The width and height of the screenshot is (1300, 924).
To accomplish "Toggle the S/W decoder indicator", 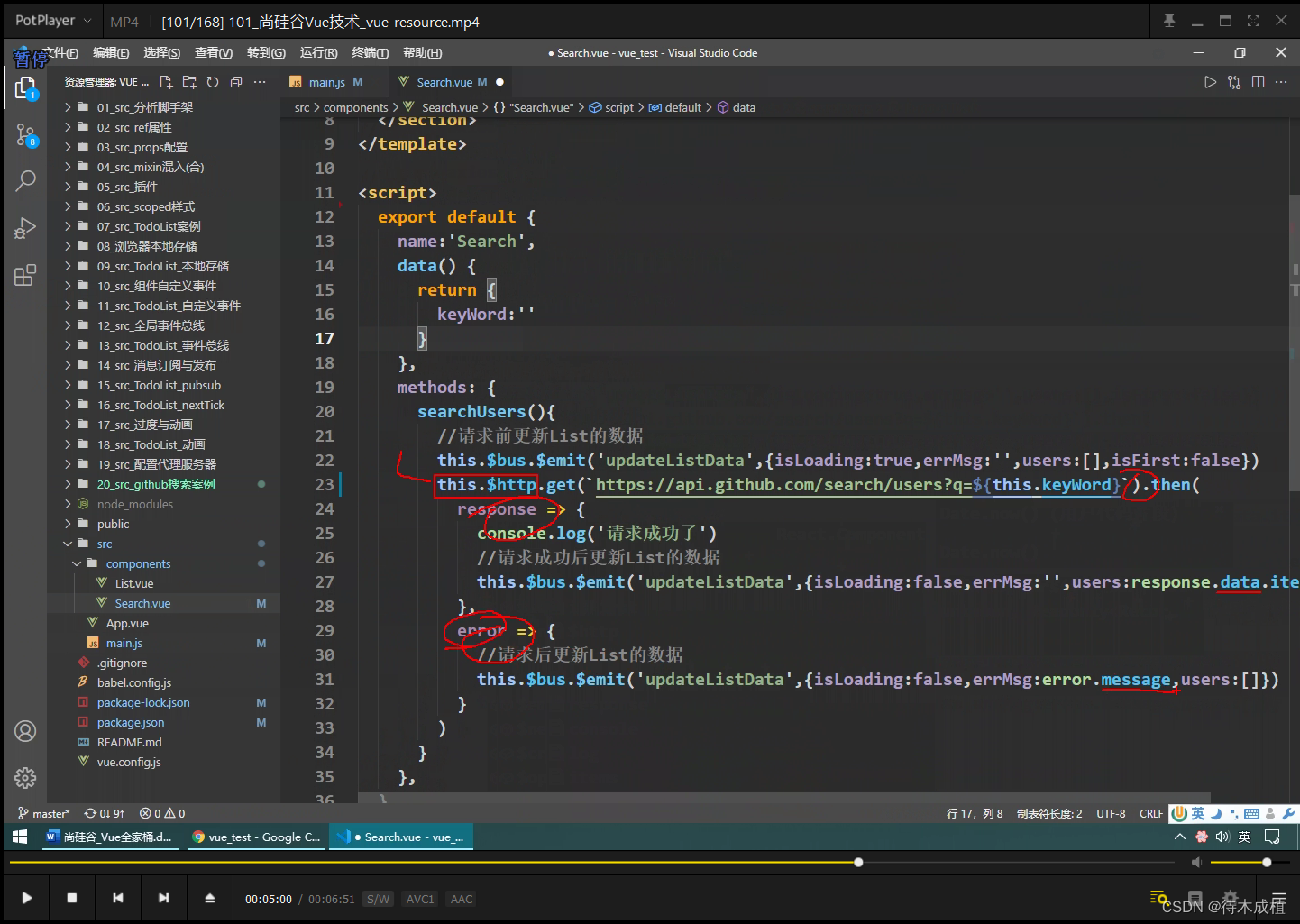I will pos(379,899).
